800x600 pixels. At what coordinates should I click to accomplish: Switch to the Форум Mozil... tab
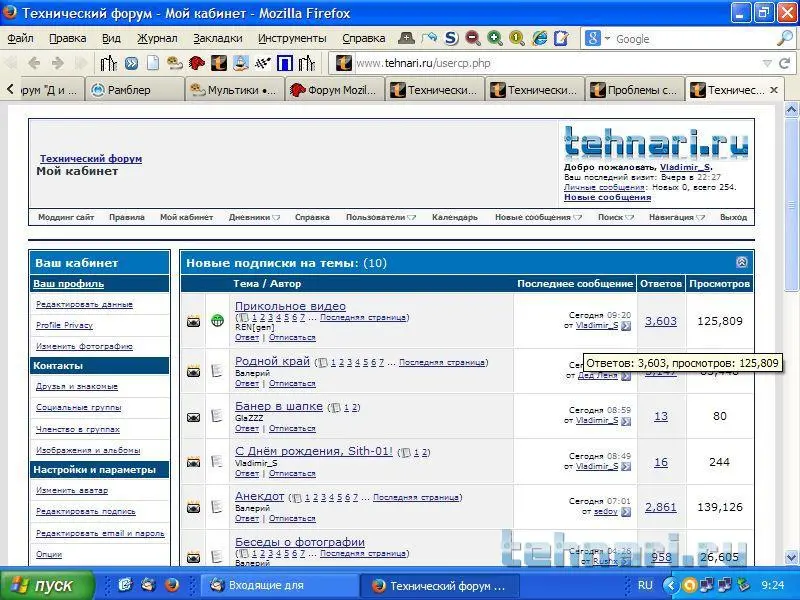click(x=334, y=90)
